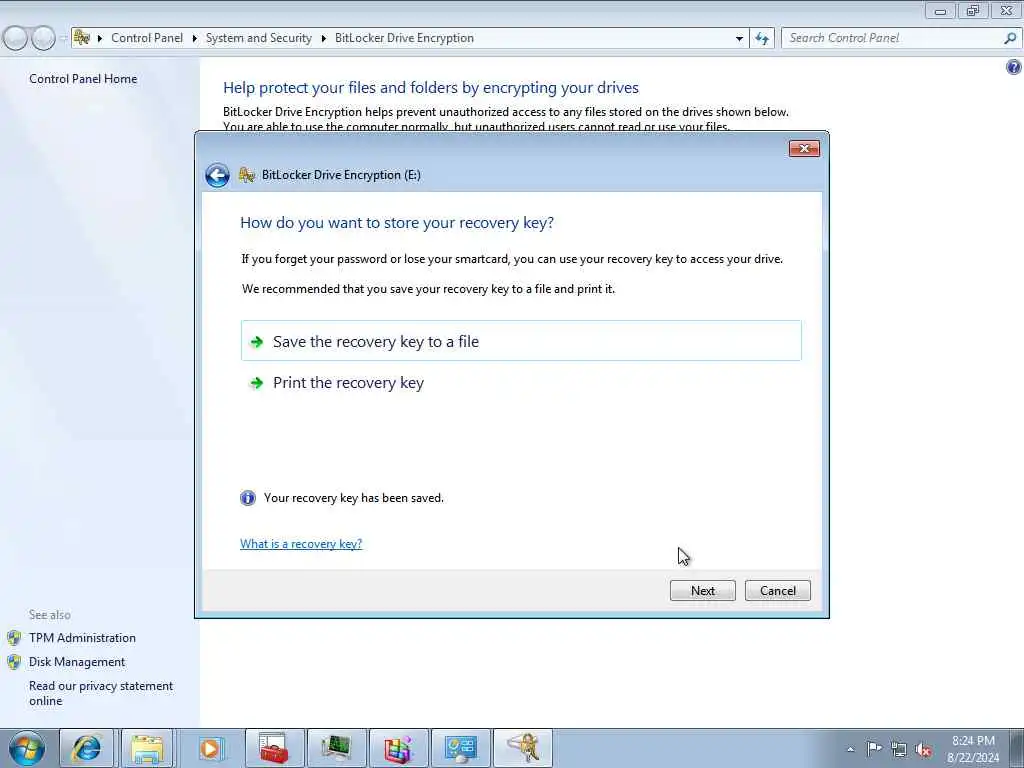Screen dimensions: 1024x768
Task: Open the Windows Start menu
Action: click(x=27, y=748)
